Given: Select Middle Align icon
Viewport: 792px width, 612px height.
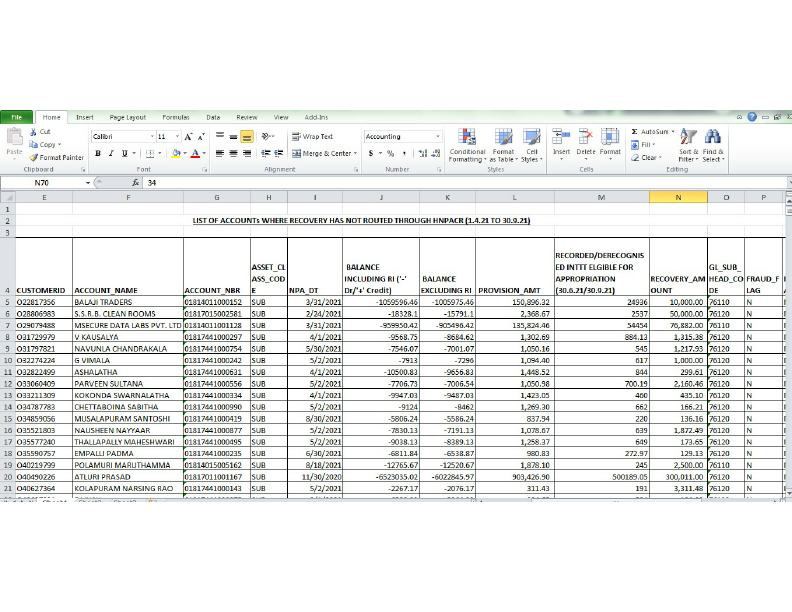Looking at the screenshot, I should coord(233,136).
